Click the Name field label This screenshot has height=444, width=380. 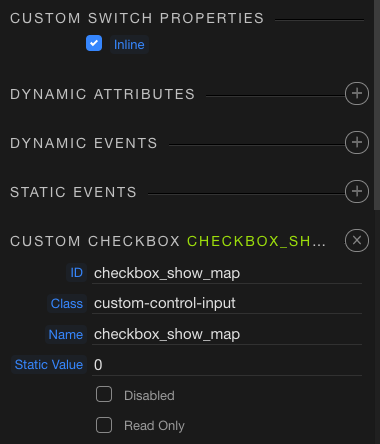pos(66,334)
